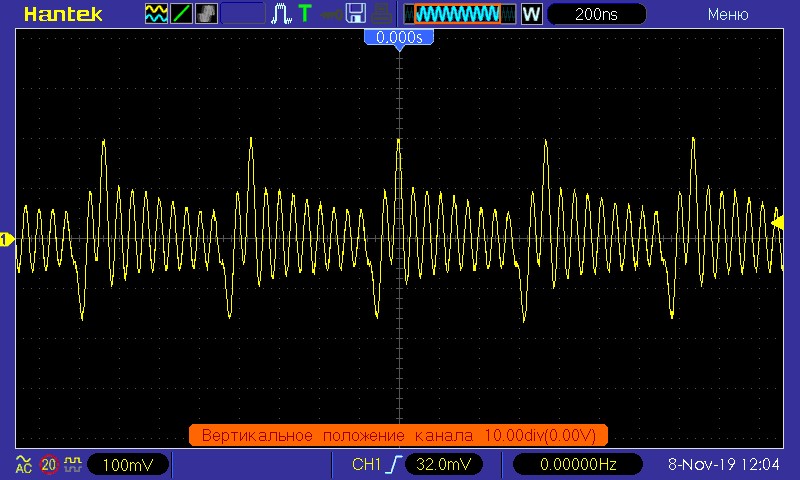Click the Hantek logo
The image size is (800, 480).
(63, 14)
